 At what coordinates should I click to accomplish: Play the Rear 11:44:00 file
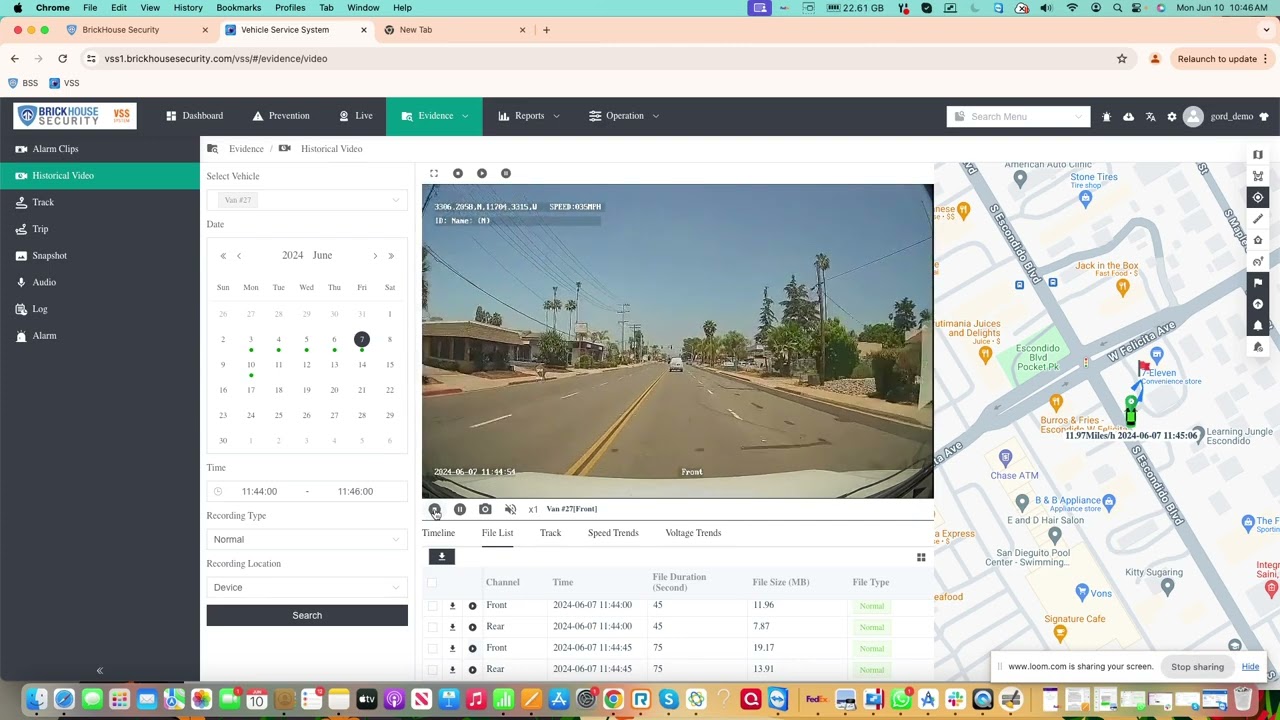472,627
